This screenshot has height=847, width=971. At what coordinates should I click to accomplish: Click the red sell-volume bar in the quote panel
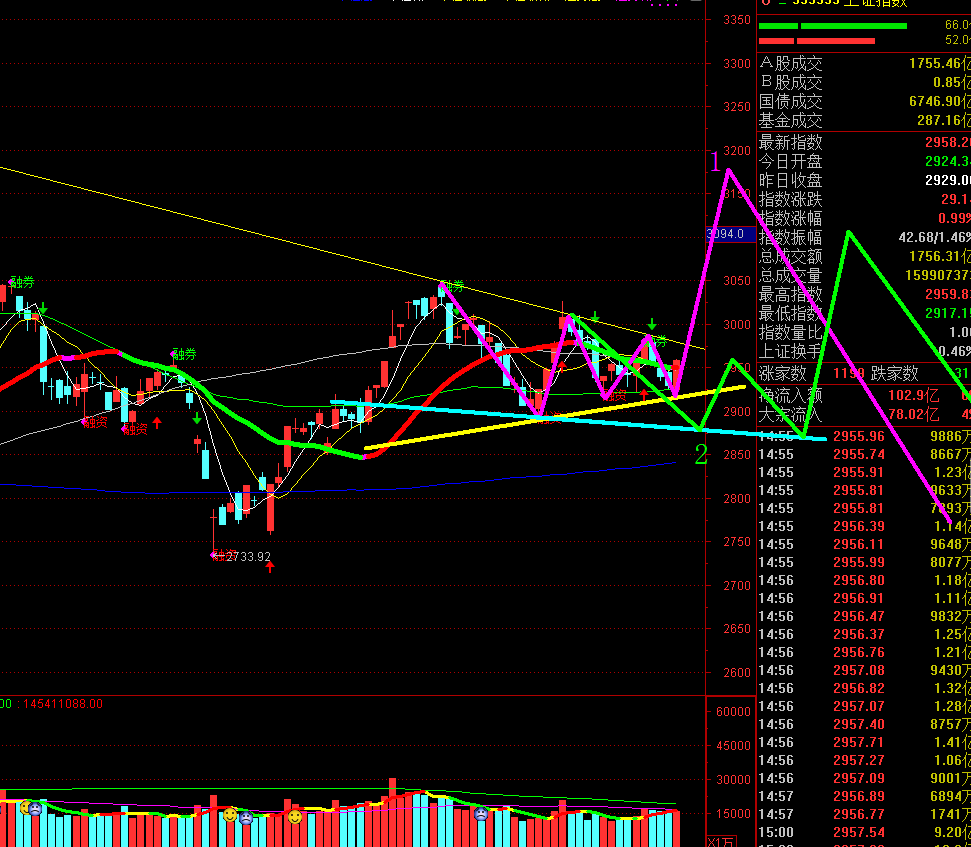pyautogui.click(x=816, y=41)
